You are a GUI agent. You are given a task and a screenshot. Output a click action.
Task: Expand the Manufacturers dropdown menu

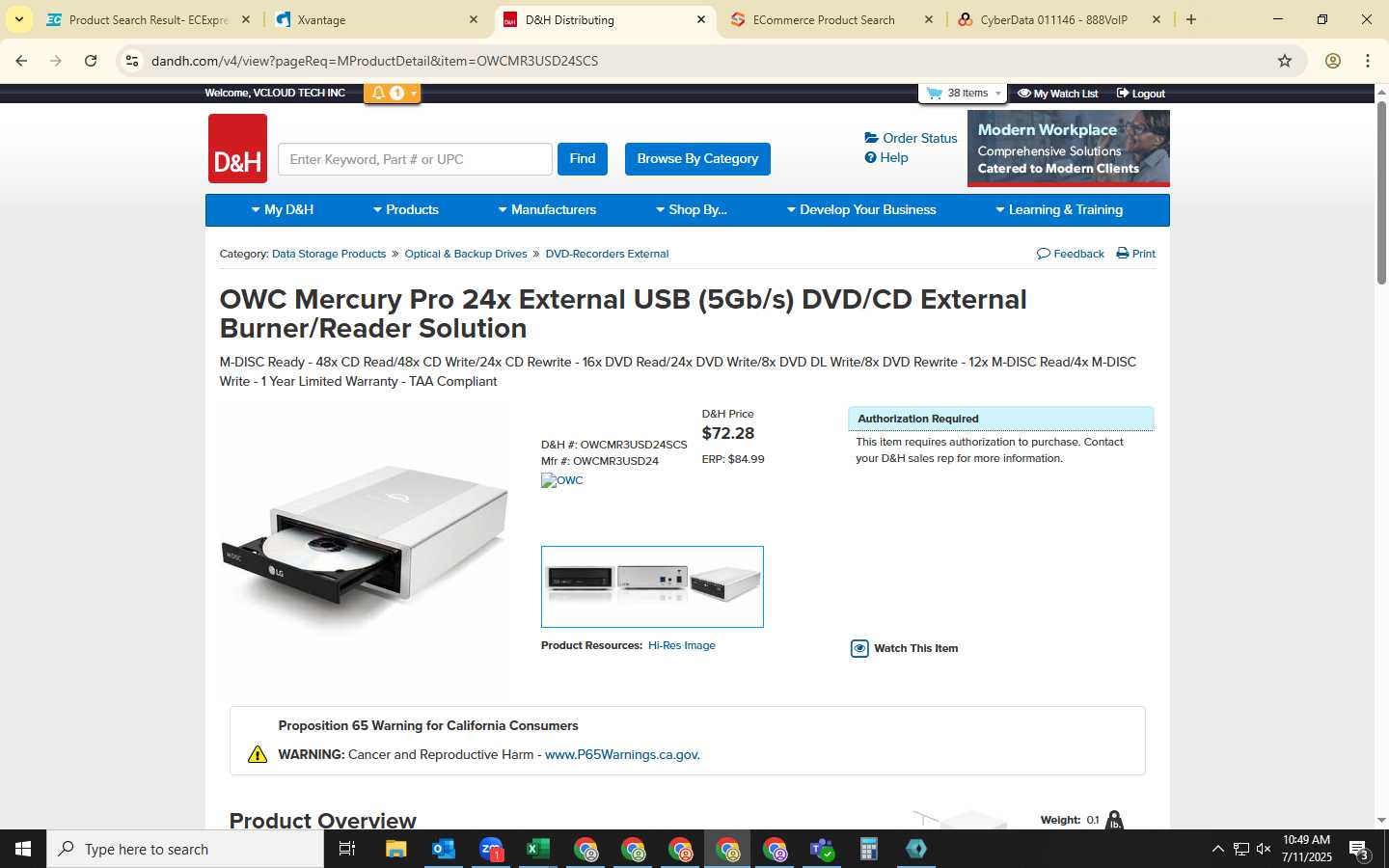coord(547,209)
